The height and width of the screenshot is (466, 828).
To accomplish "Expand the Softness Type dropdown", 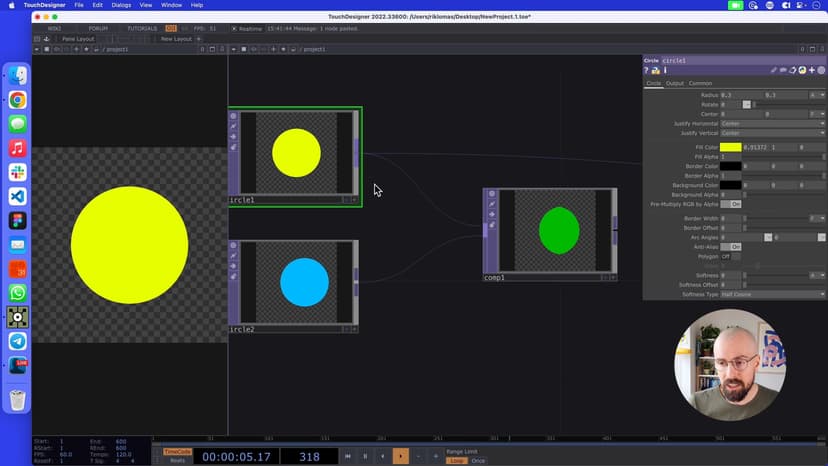I will coord(772,294).
